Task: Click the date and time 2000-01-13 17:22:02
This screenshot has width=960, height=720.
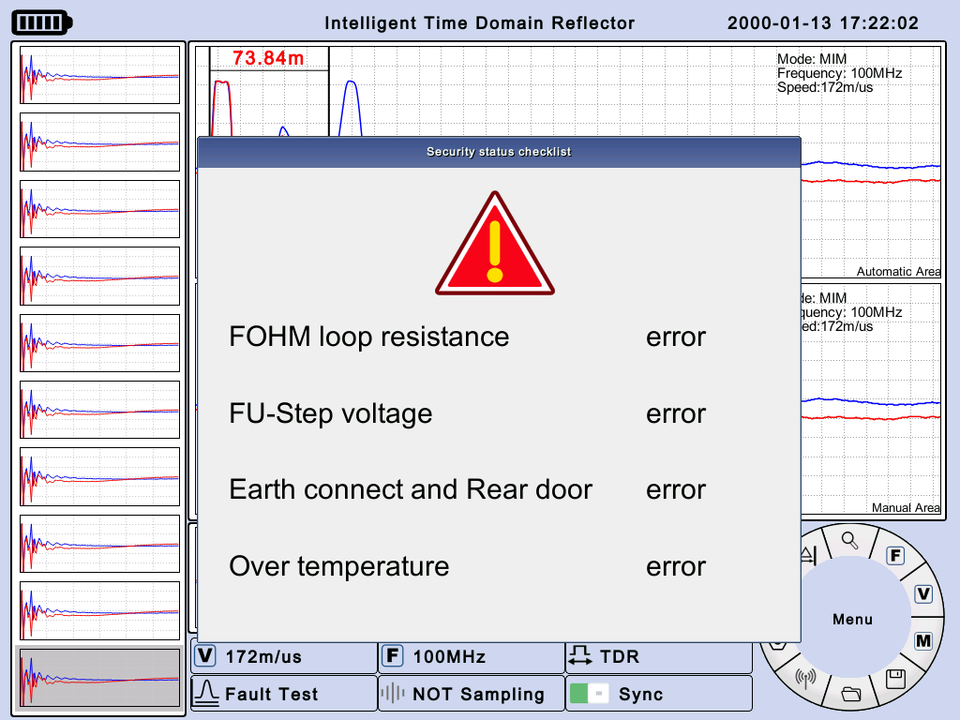Action: [823, 23]
